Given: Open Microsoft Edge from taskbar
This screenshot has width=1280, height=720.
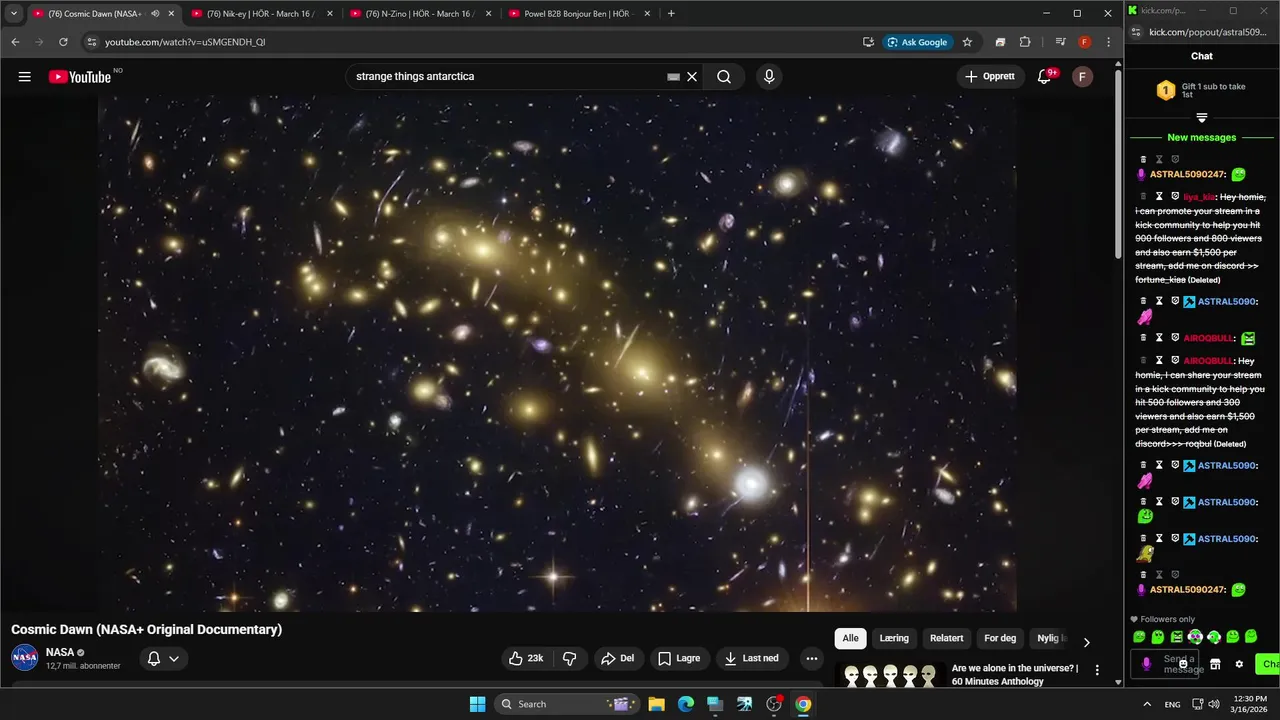Looking at the screenshot, I should coord(686,704).
